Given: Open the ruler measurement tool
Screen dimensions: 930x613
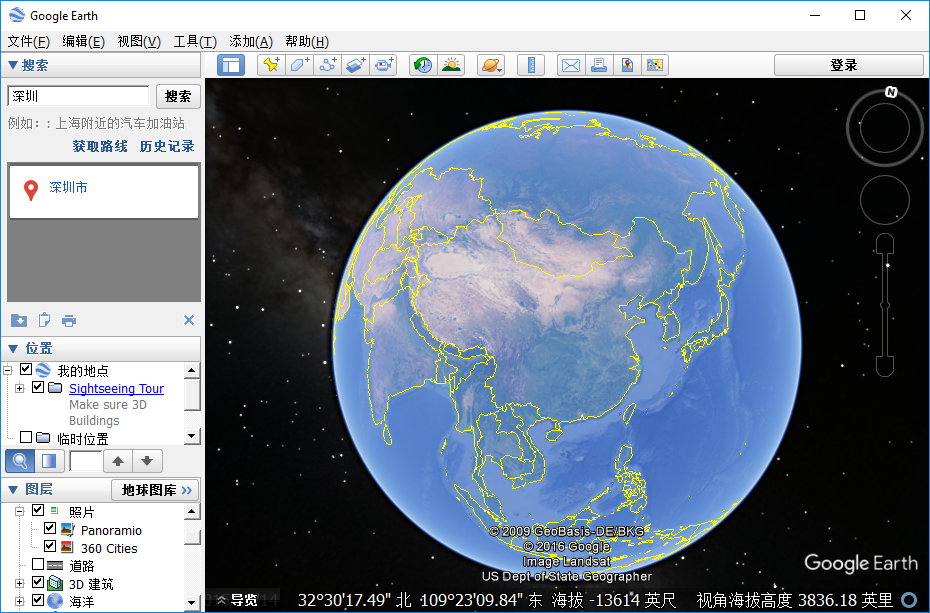Looking at the screenshot, I should (x=531, y=65).
